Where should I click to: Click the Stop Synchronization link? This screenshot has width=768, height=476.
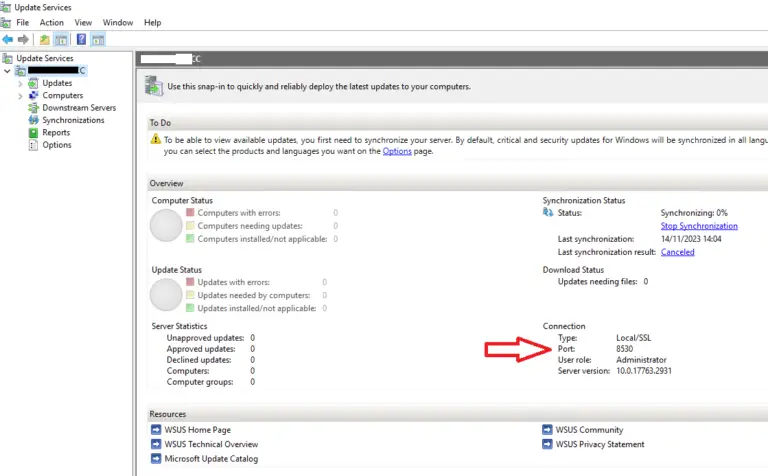pos(699,226)
